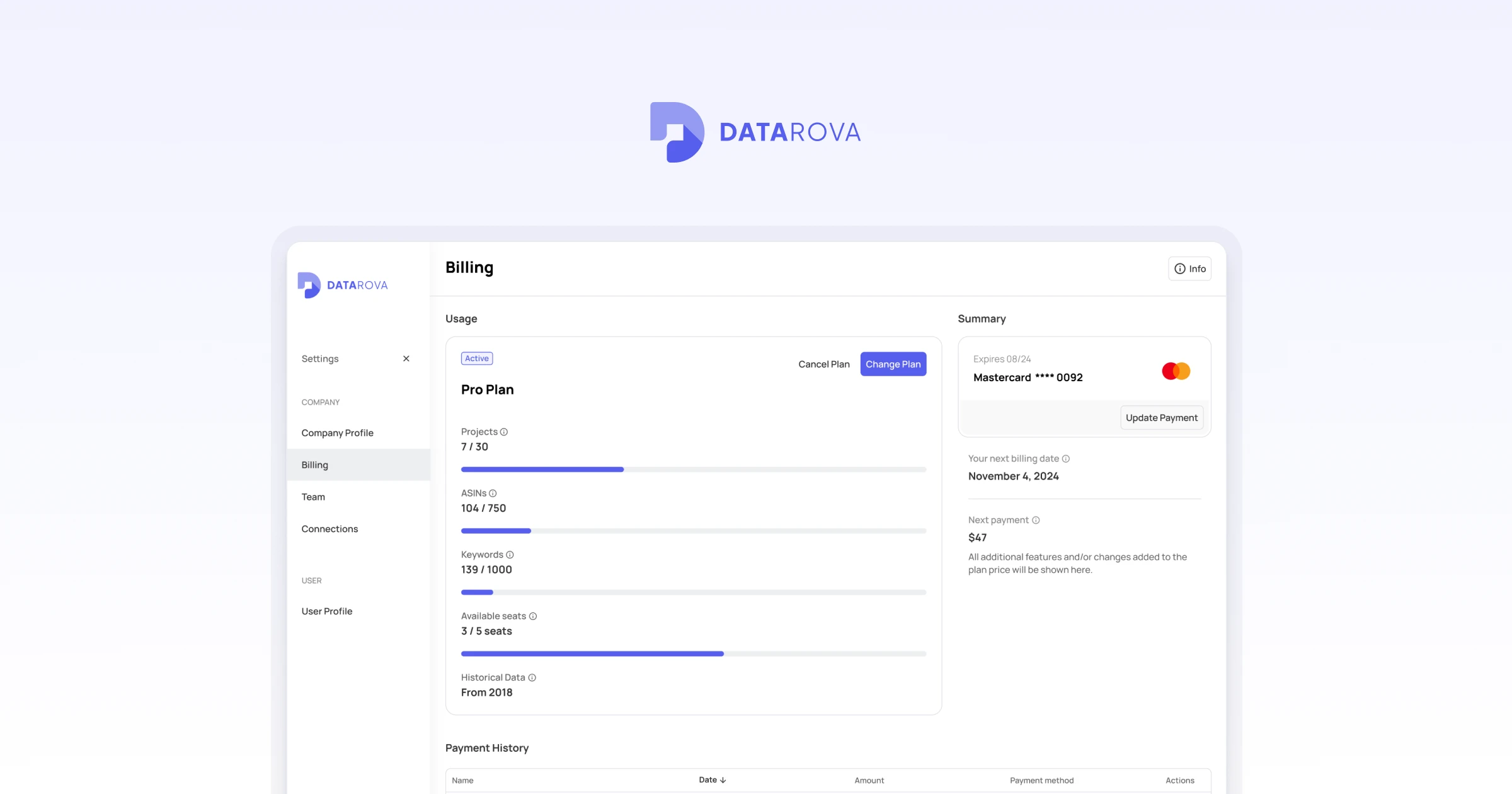Open the Info panel in the top right
The image size is (1512, 794).
[1189, 268]
